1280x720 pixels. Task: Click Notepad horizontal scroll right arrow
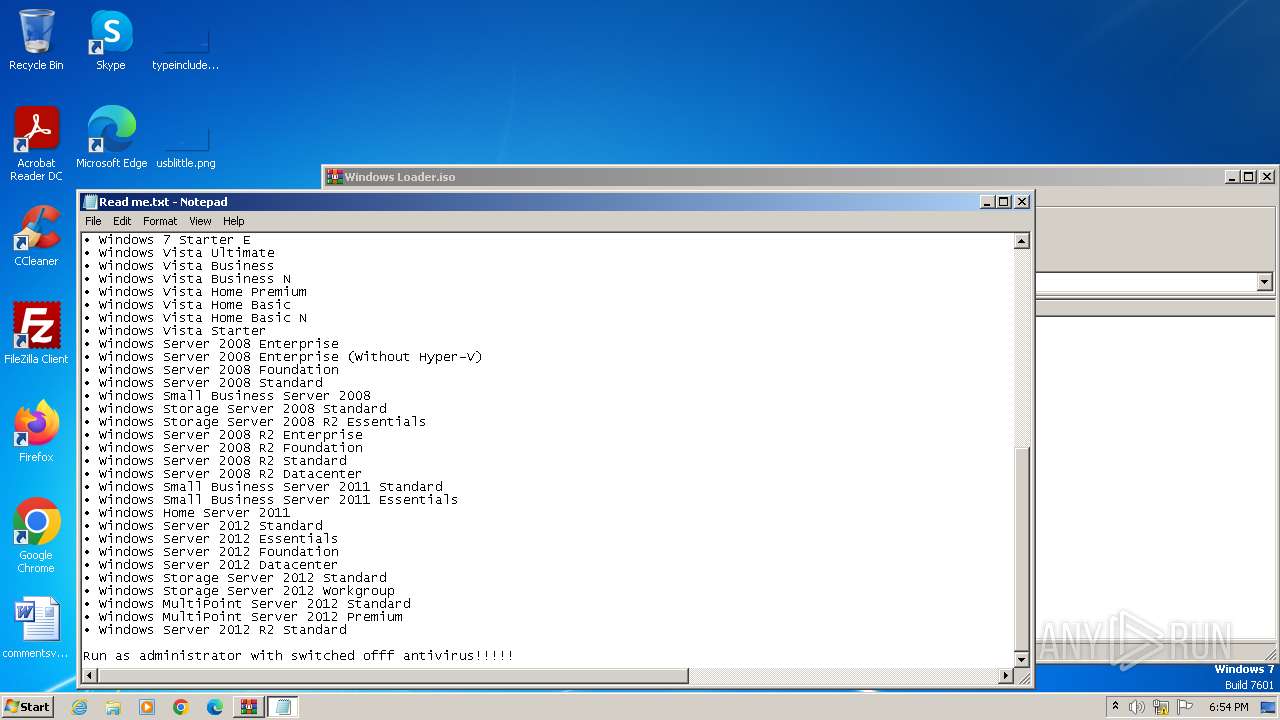coord(1006,676)
